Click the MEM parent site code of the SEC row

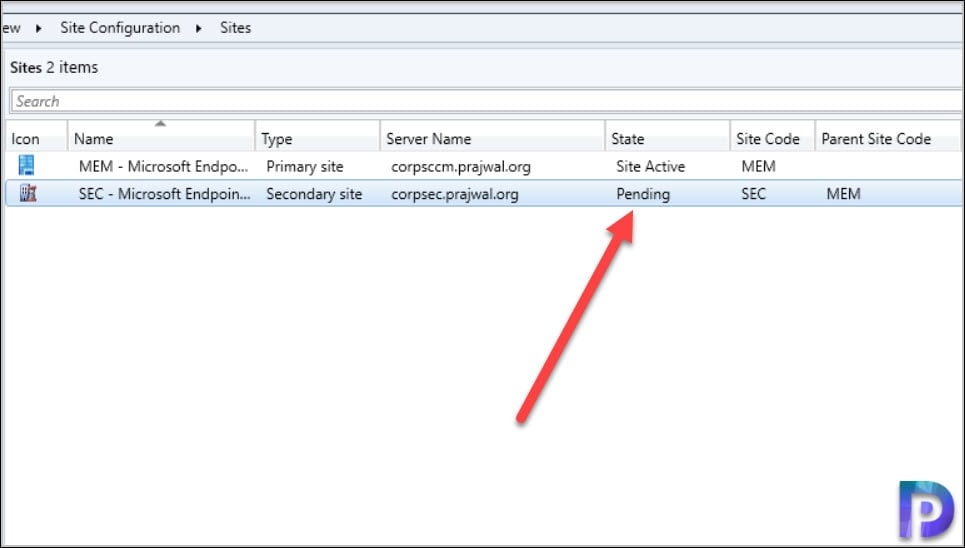click(x=843, y=194)
